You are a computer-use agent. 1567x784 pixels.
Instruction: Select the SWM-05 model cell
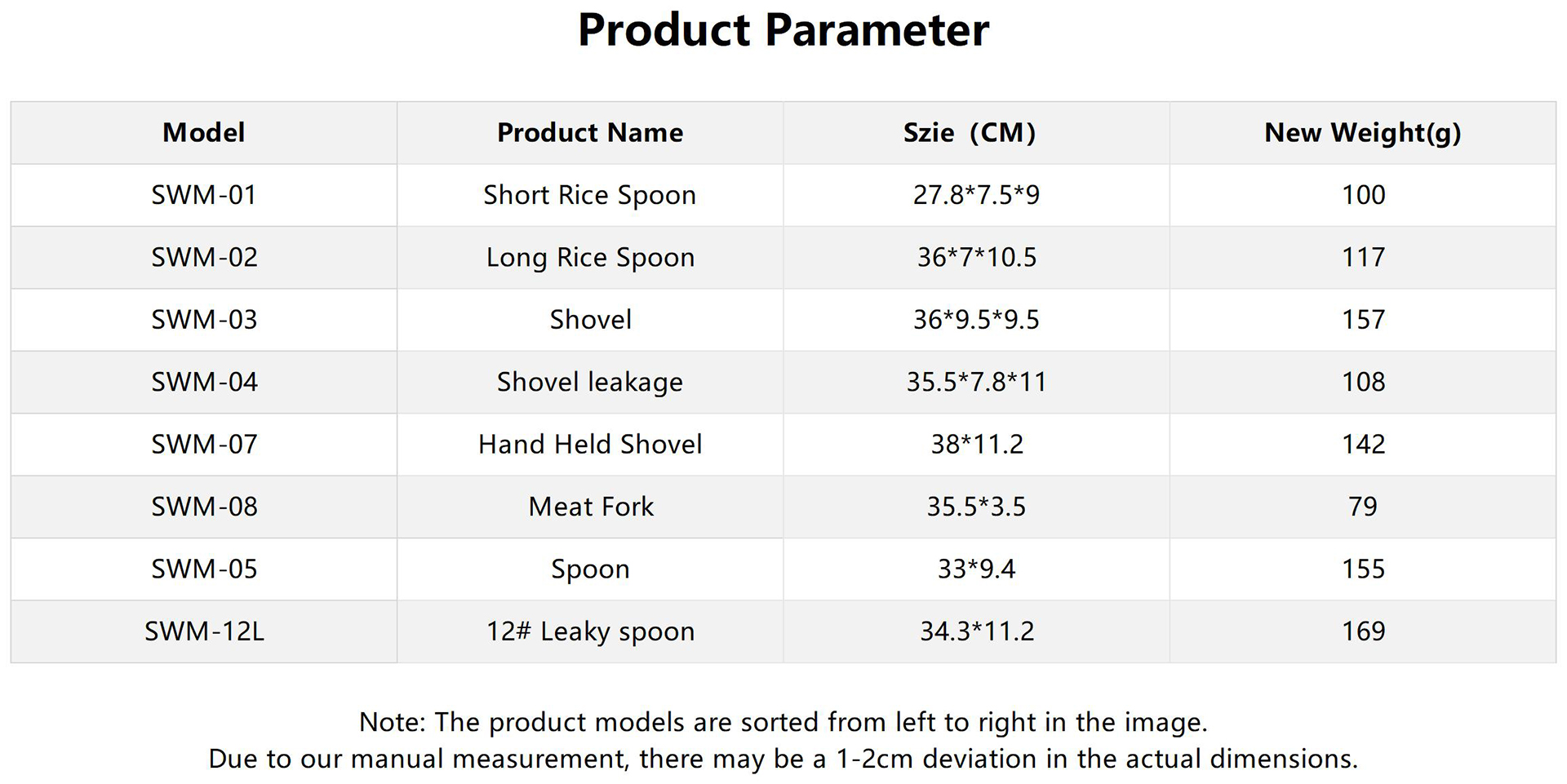tap(203, 569)
